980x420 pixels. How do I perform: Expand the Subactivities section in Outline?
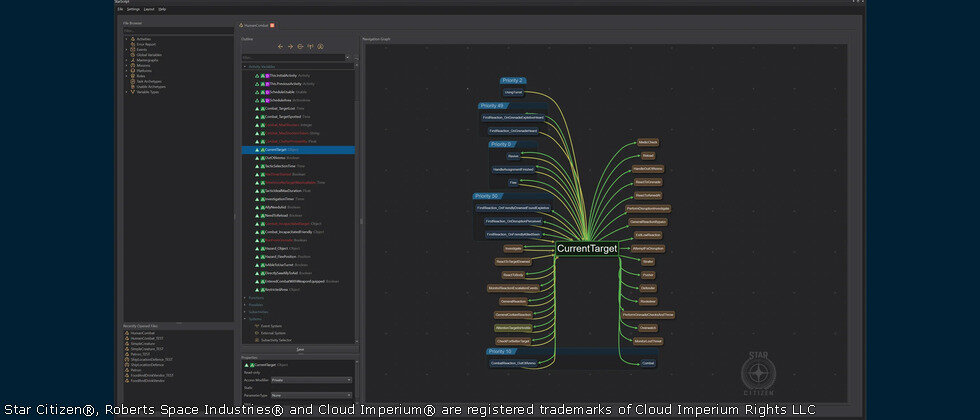pyautogui.click(x=244, y=311)
